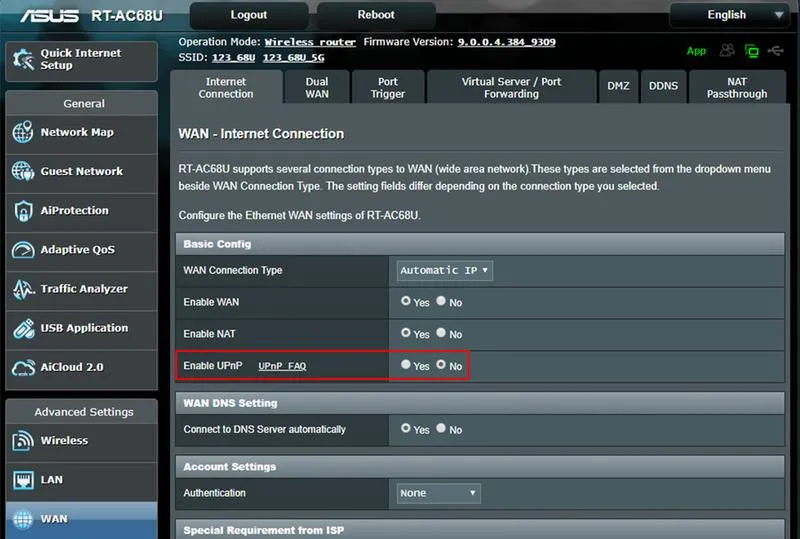Open the Port Trigger tab

(388, 87)
